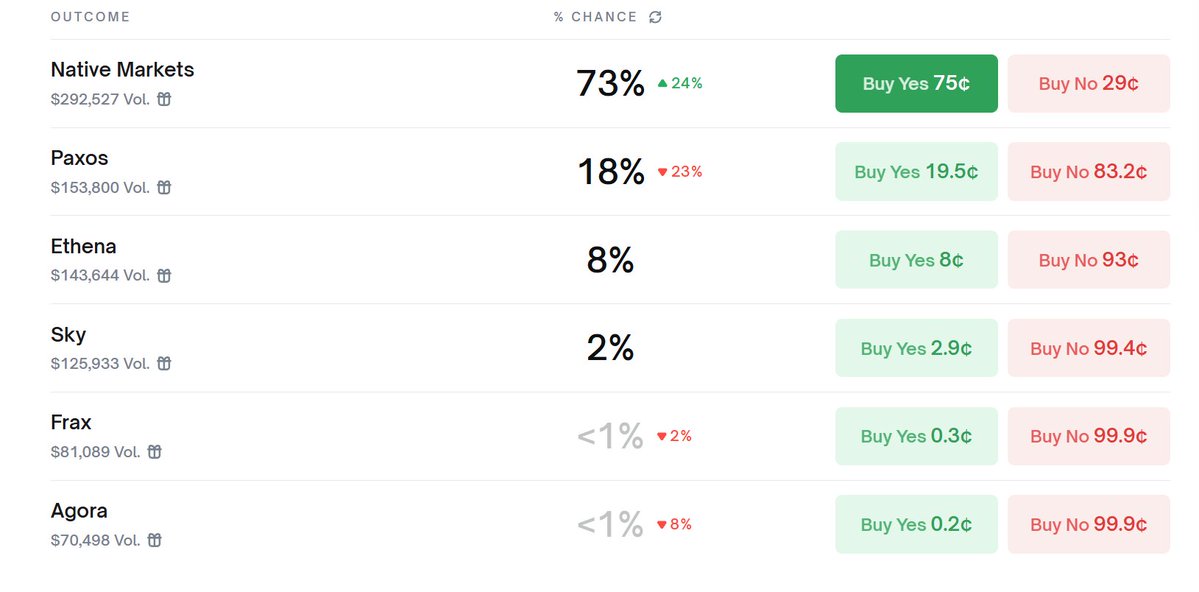Select the Ethena outcome name
Image resolution: width=1199 pixels, height=592 pixels.
coord(83,246)
